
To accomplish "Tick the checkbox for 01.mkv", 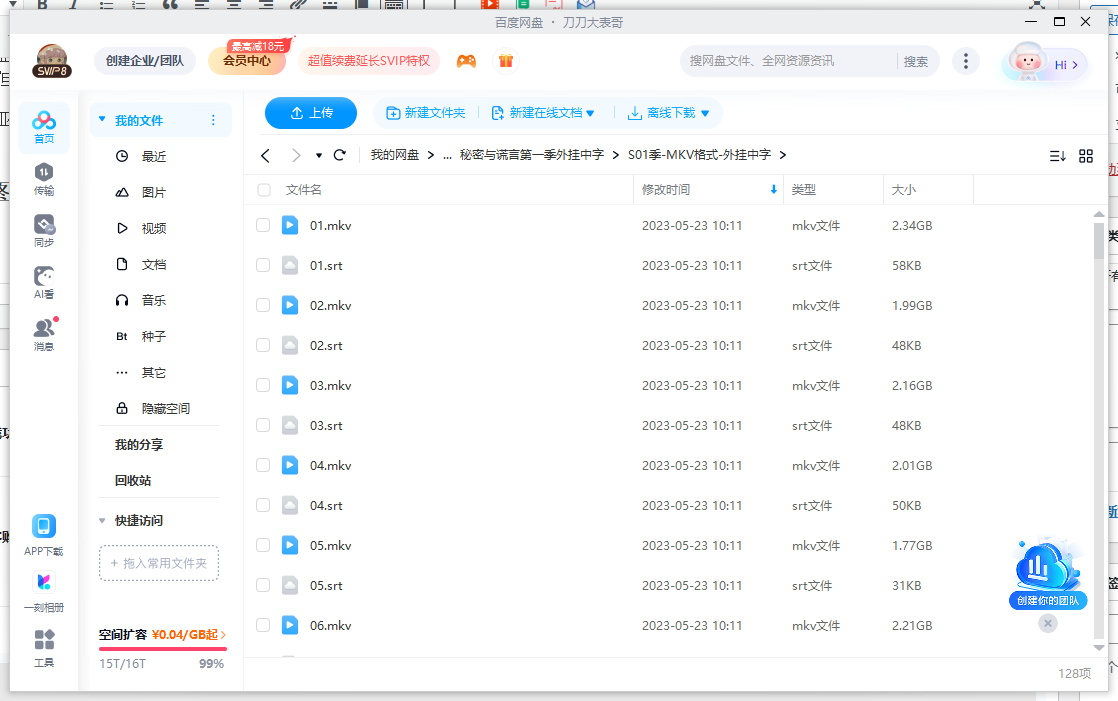I will pos(263,226).
